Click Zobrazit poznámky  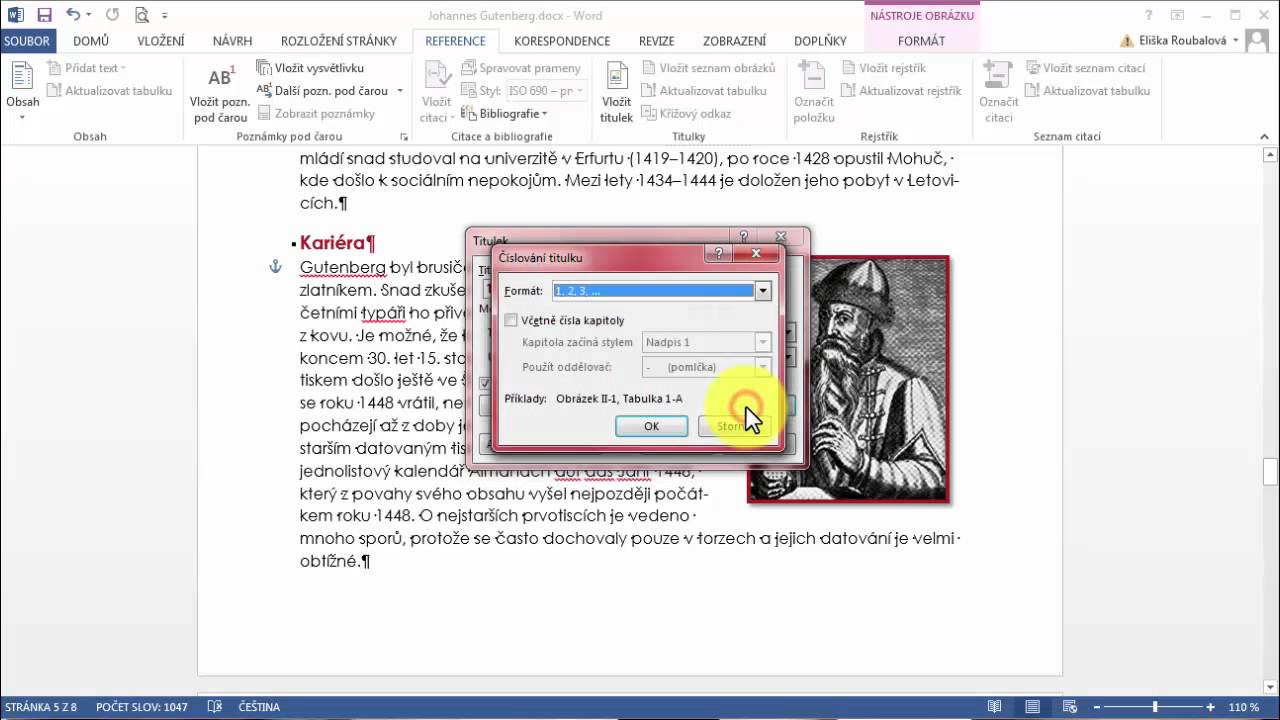(316, 114)
